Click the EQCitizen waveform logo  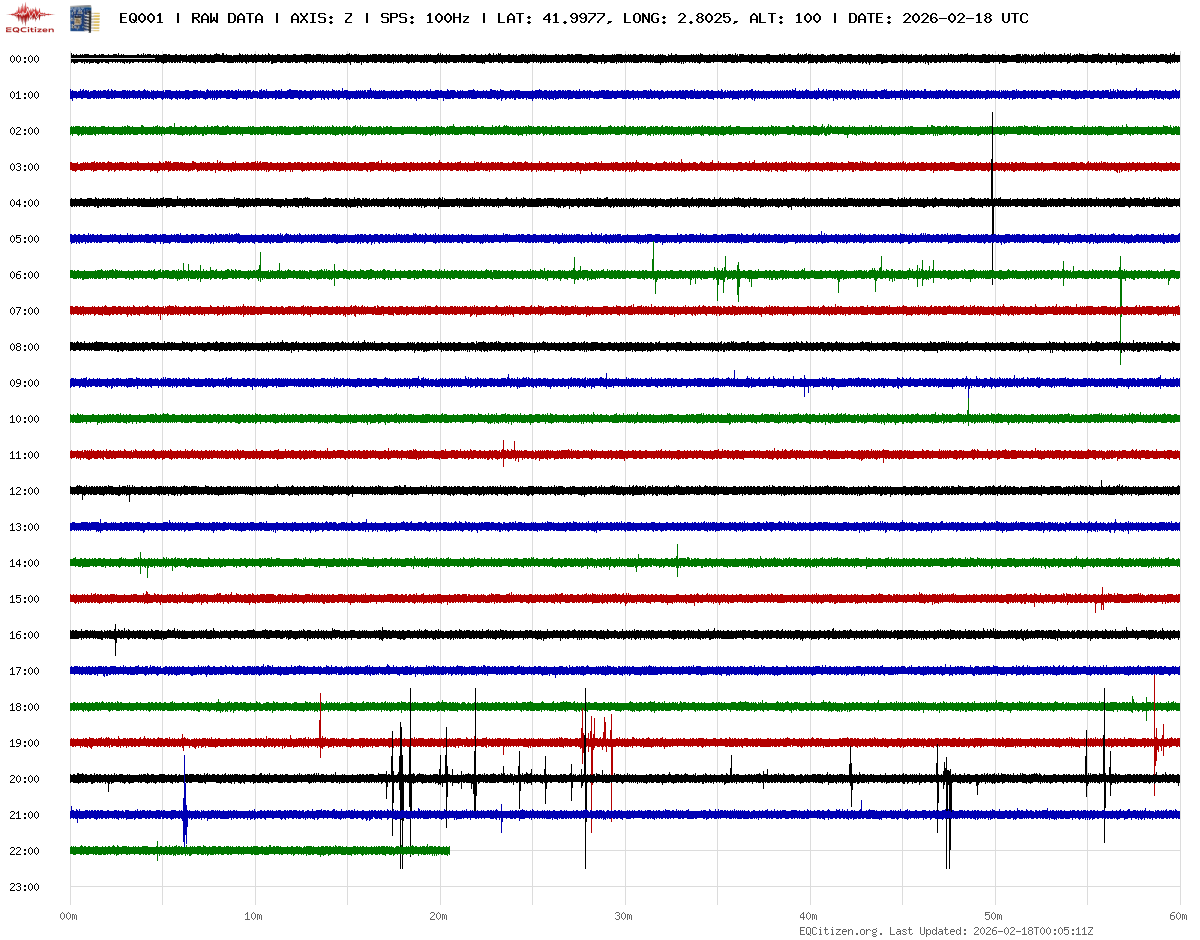click(x=30, y=17)
